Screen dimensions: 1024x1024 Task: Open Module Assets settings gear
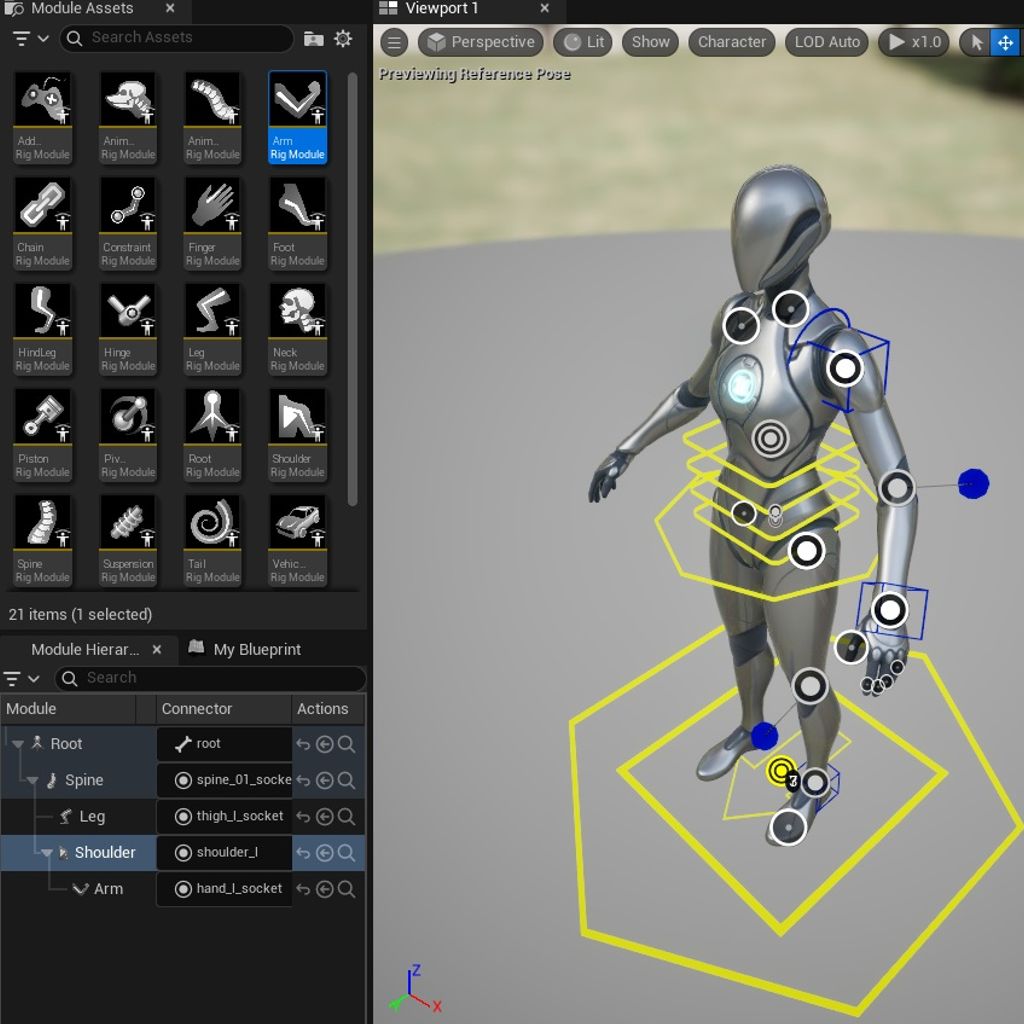[343, 39]
